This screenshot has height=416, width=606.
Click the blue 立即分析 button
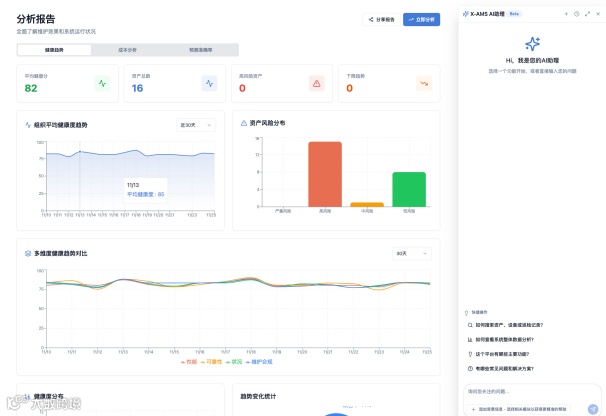point(421,19)
